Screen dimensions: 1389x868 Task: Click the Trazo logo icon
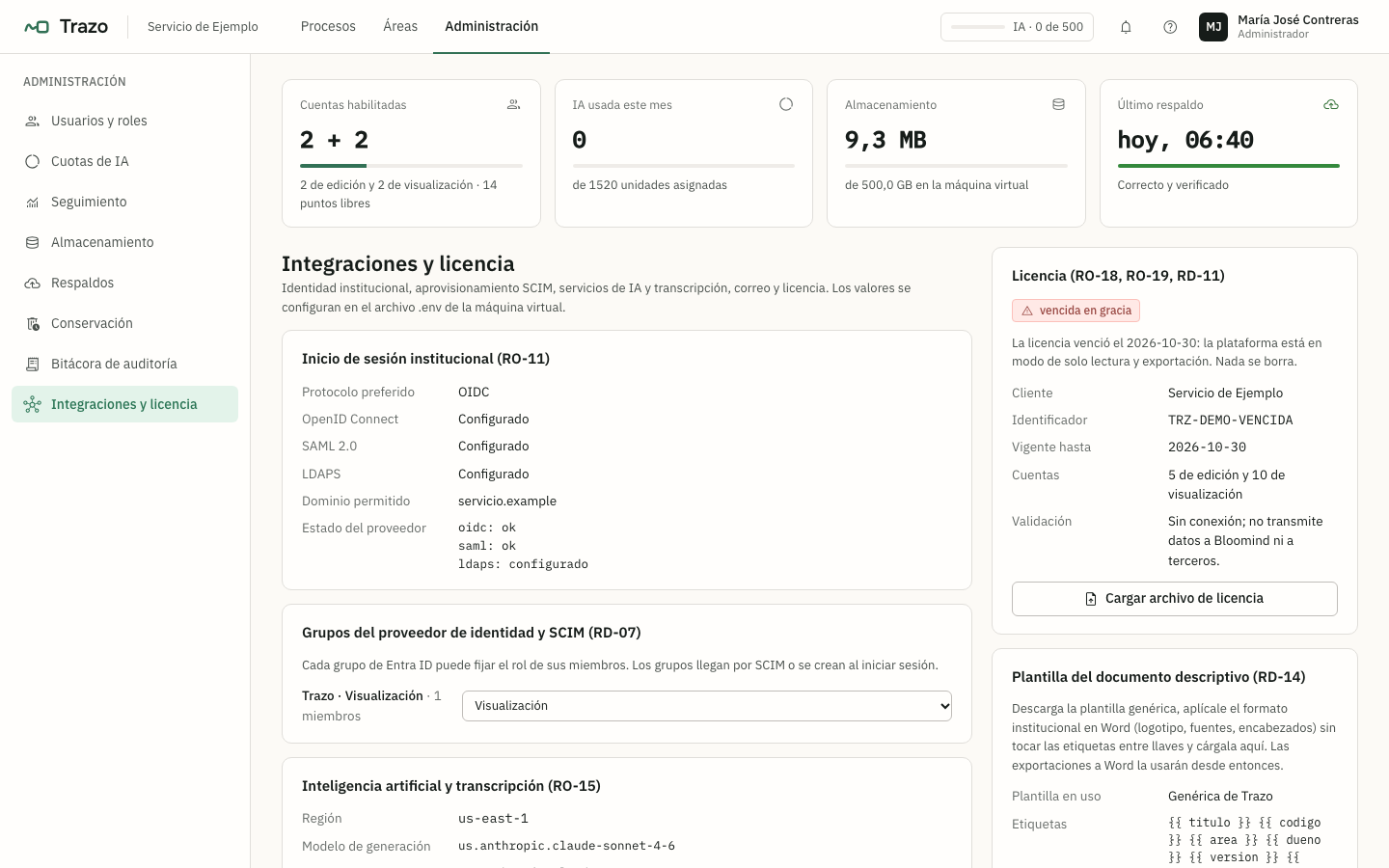coord(37,27)
